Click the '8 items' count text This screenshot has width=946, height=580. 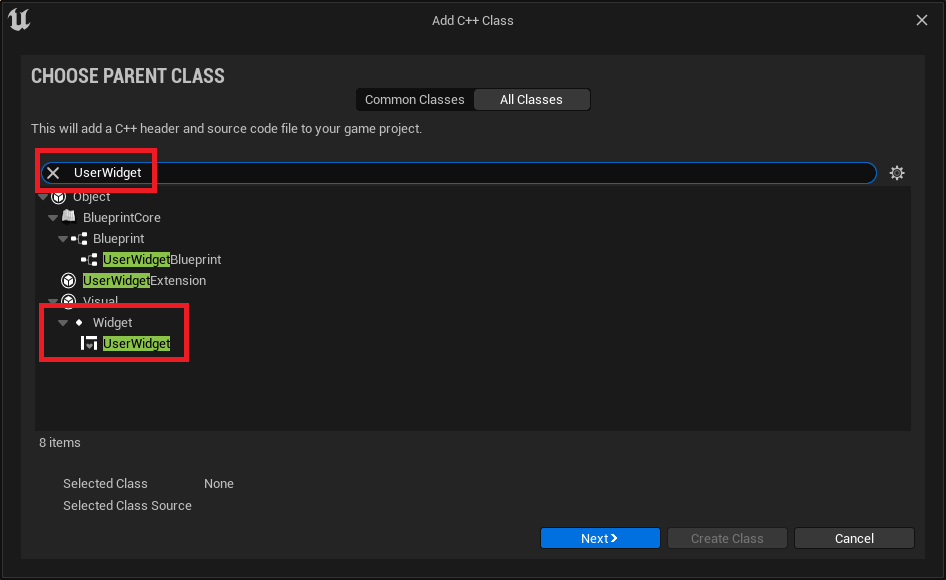tap(60, 442)
